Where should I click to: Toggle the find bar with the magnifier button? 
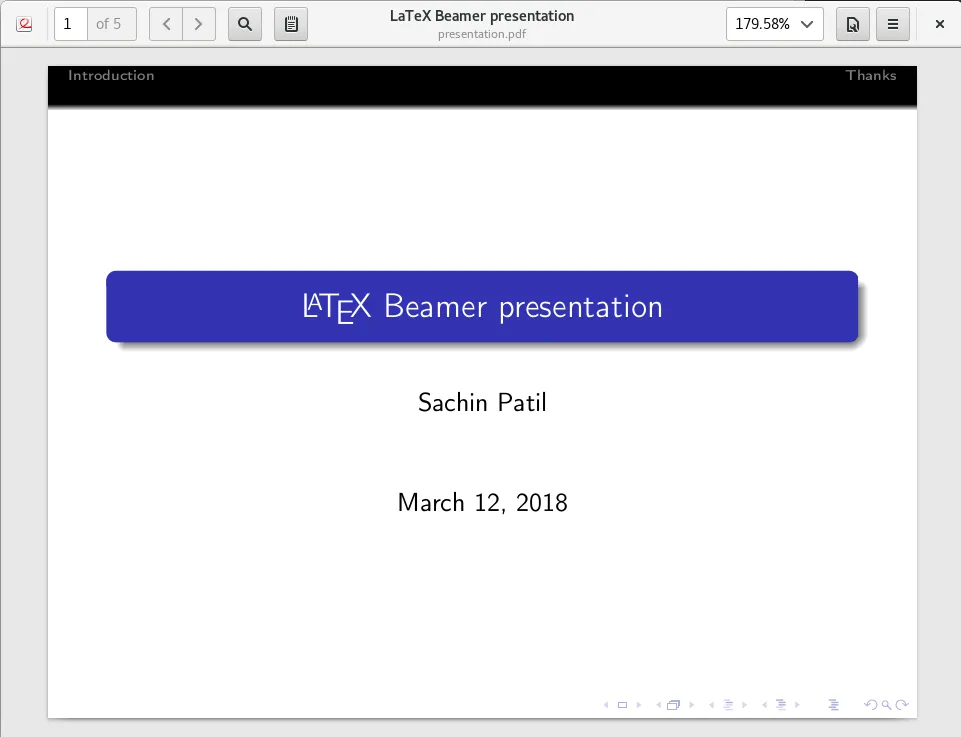pyautogui.click(x=245, y=24)
